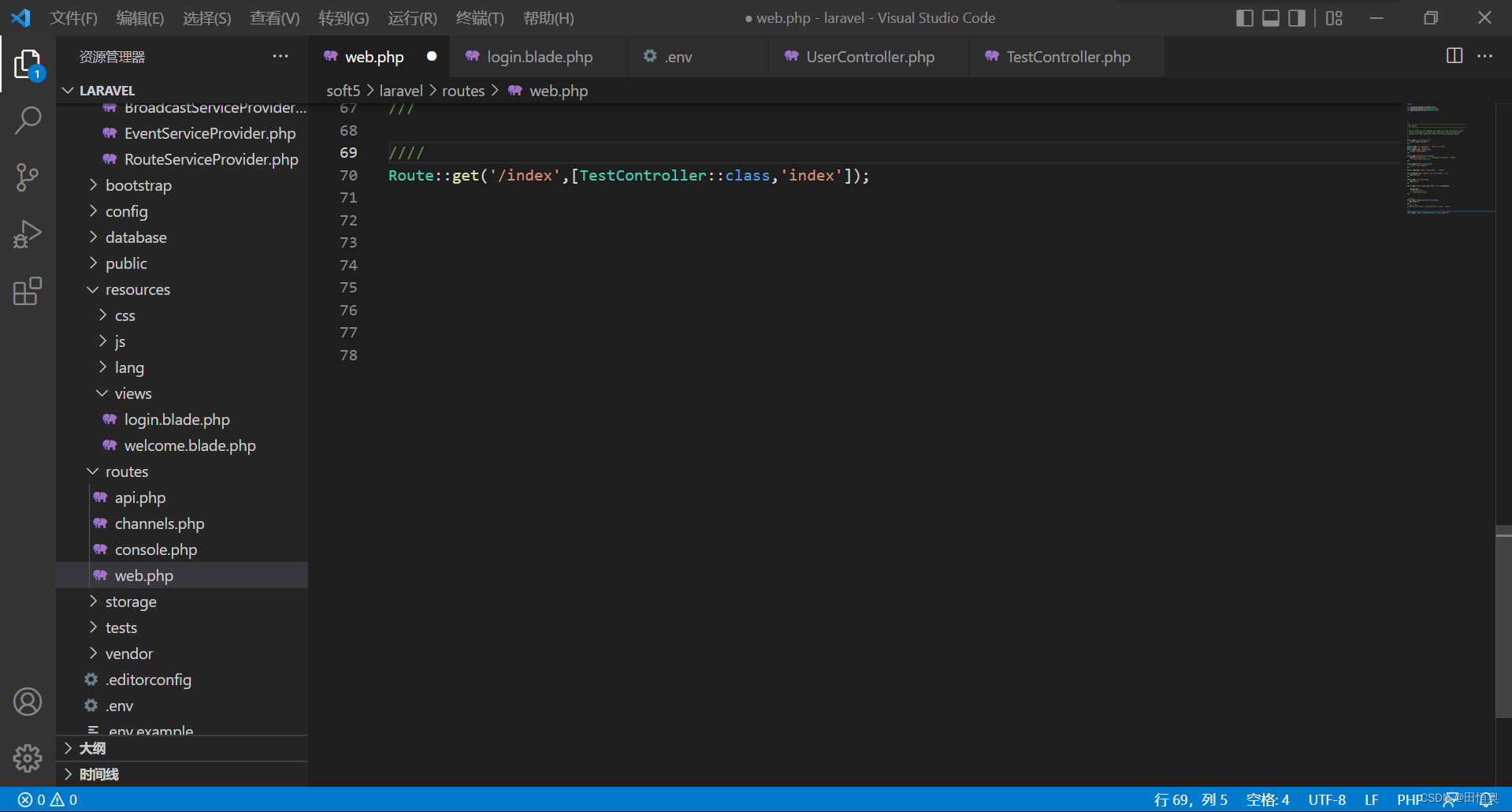Click the VS Code logo icon
This screenshot has width=1512, height=812.
pyautogui.click(x=21, y=17)
